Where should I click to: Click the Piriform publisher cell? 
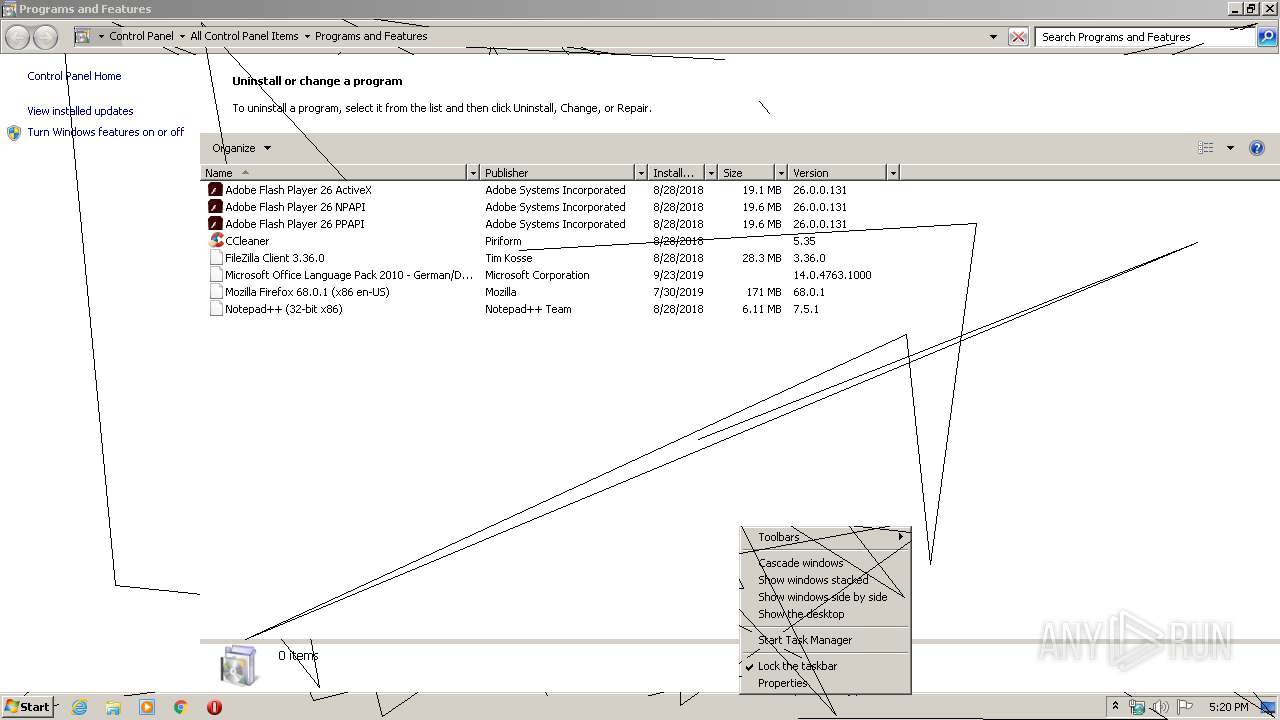coord(503,241)
